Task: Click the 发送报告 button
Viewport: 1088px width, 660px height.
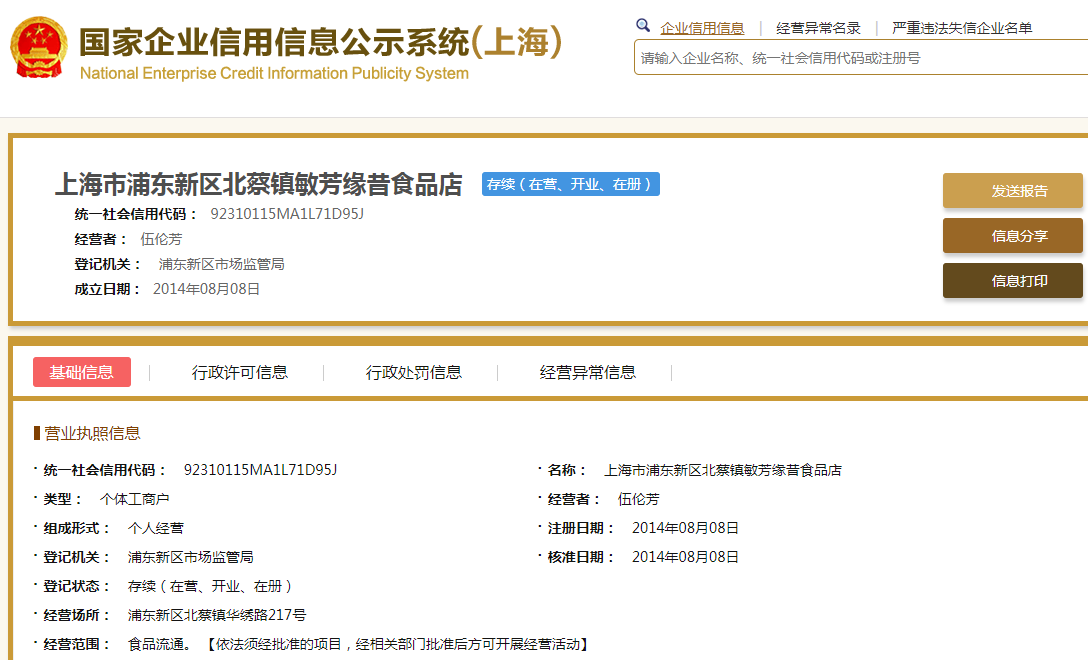Action: click(1012, 191)
